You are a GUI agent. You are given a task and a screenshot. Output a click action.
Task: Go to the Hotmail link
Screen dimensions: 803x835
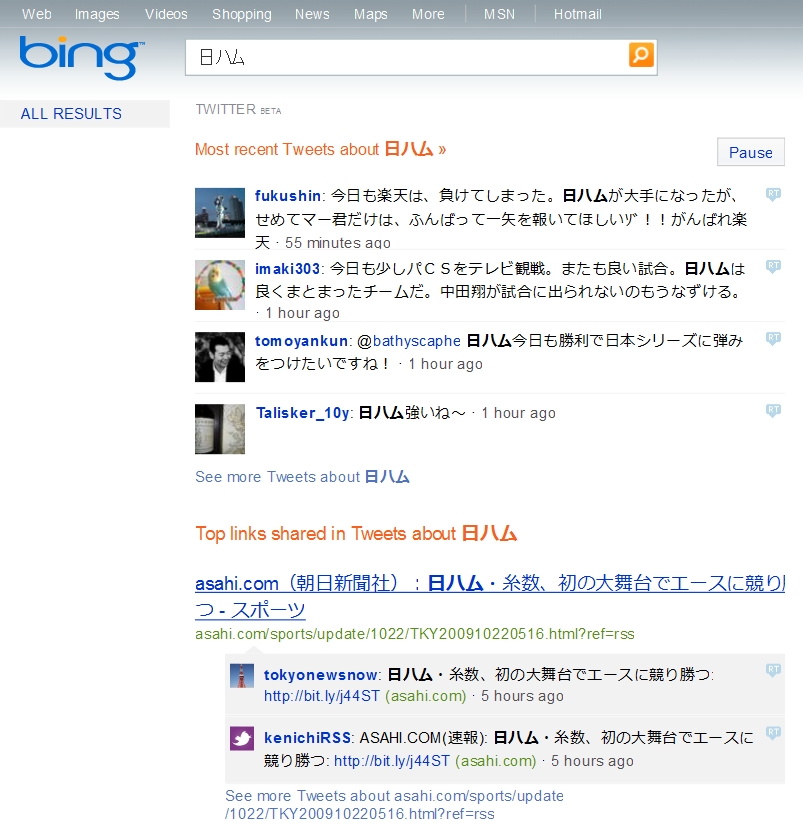578,14
